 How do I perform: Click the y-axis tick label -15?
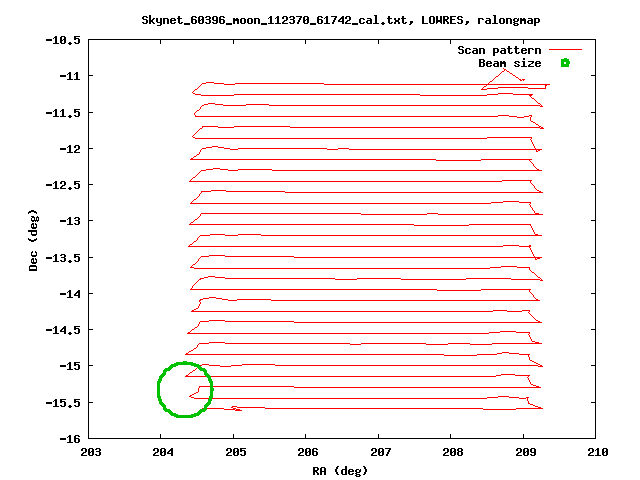click(70, 366)
